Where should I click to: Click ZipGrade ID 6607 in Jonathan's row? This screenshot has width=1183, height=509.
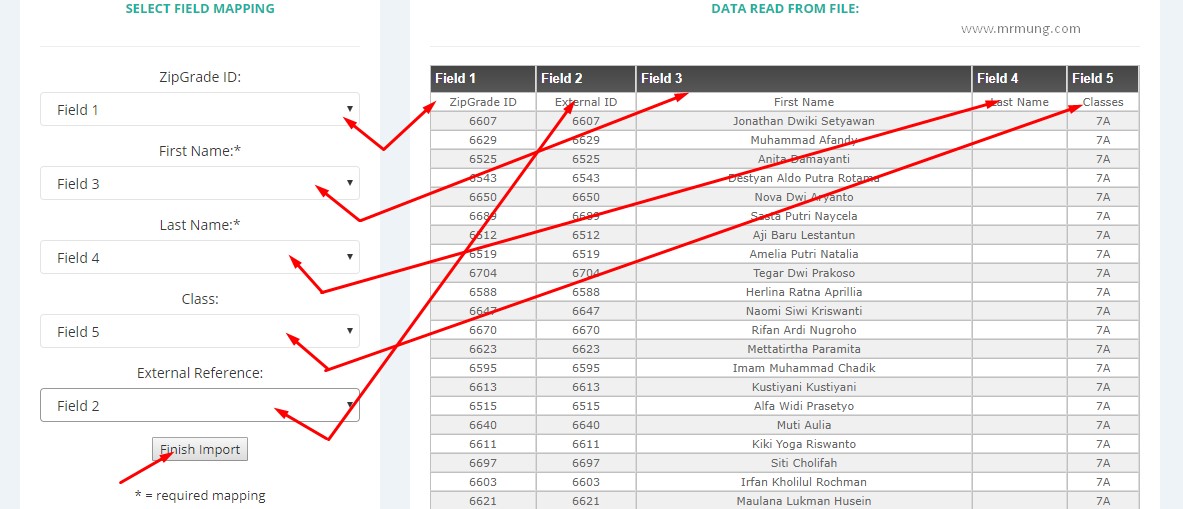[x=483, y=121]
